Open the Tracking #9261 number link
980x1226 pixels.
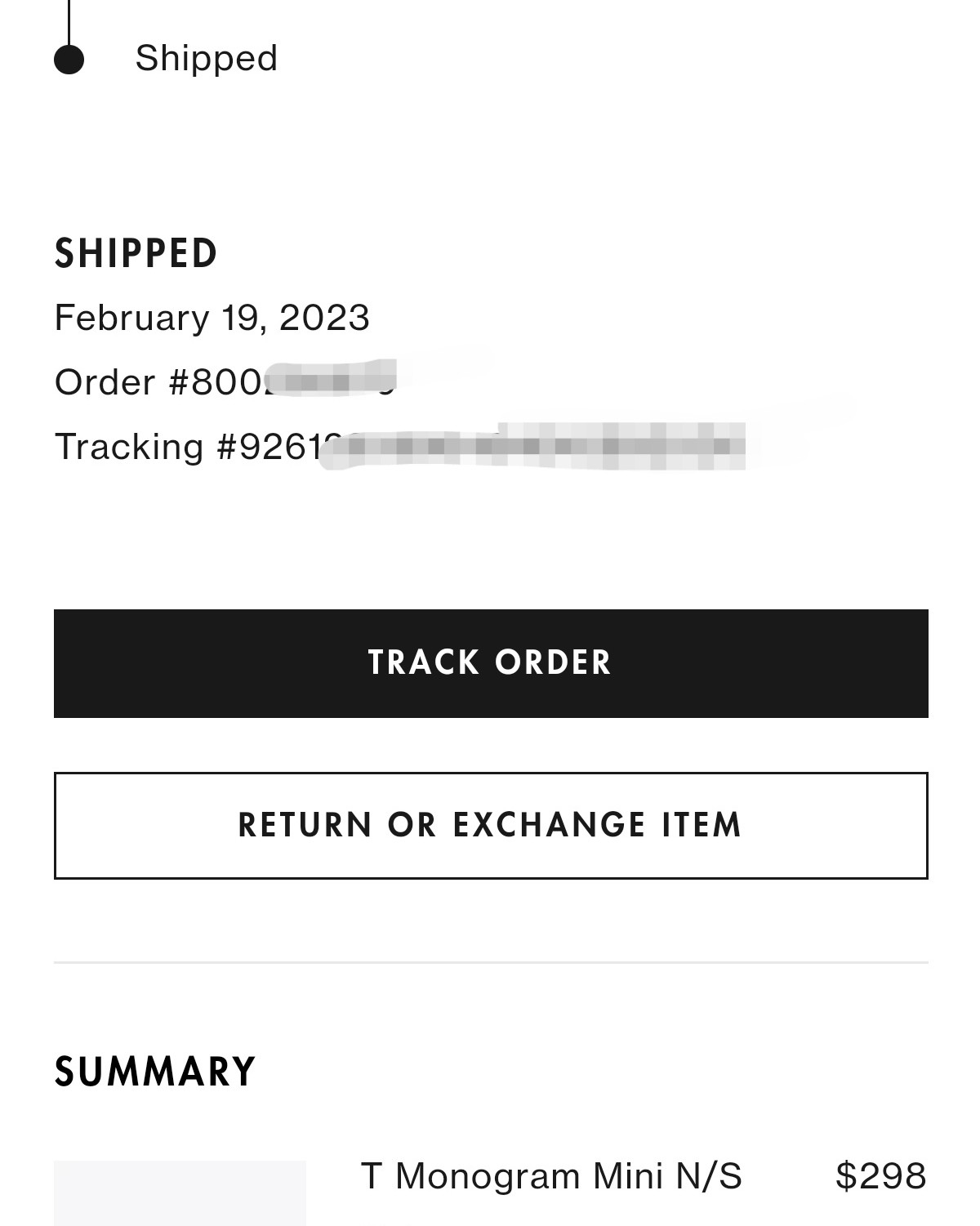point(399,447)
